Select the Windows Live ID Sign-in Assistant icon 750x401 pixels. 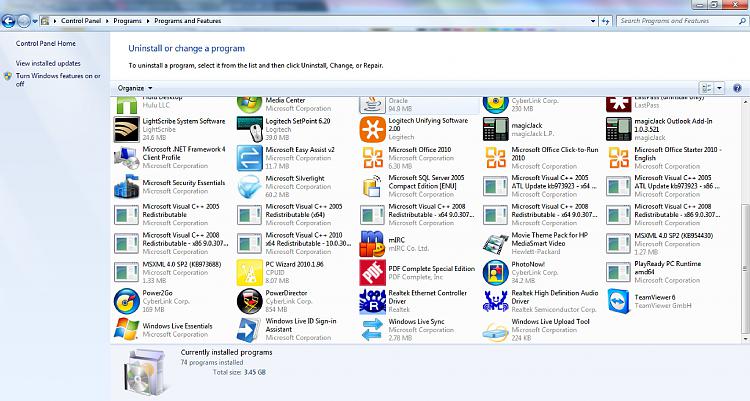point(249,330)
